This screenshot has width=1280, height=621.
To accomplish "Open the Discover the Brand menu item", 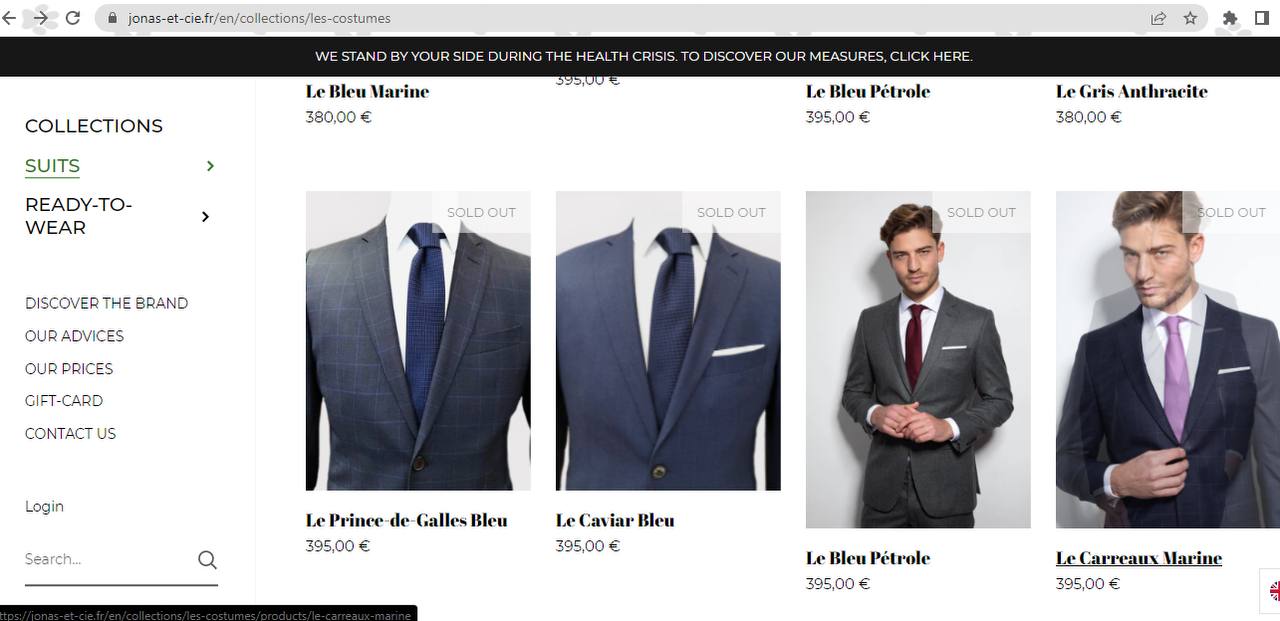I will 106,303.
